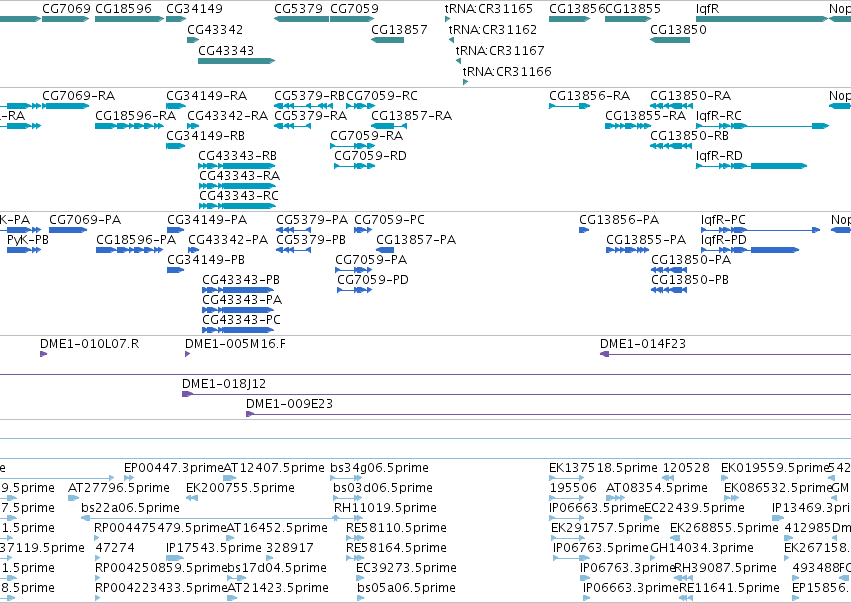The width and height of the screenshot is (851, 603).
Task: Click the CG13856-PA protein label
Action: pyautogui.click(x=619, y=220)
